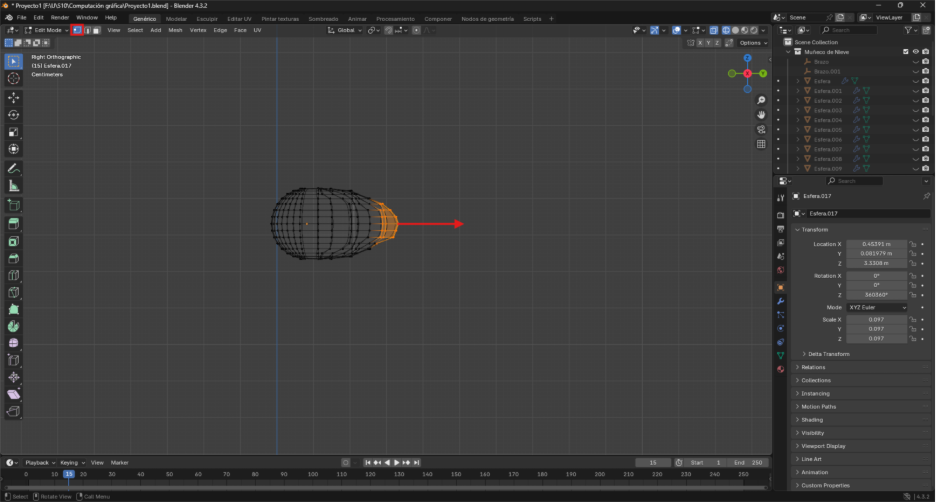Activate the Measure tool
936x502 pixels.
[14, 185]
